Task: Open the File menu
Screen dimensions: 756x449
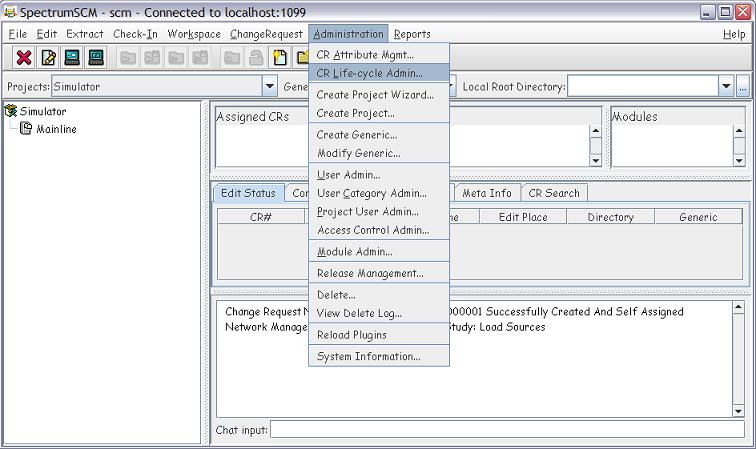Action: coord(18,34)
